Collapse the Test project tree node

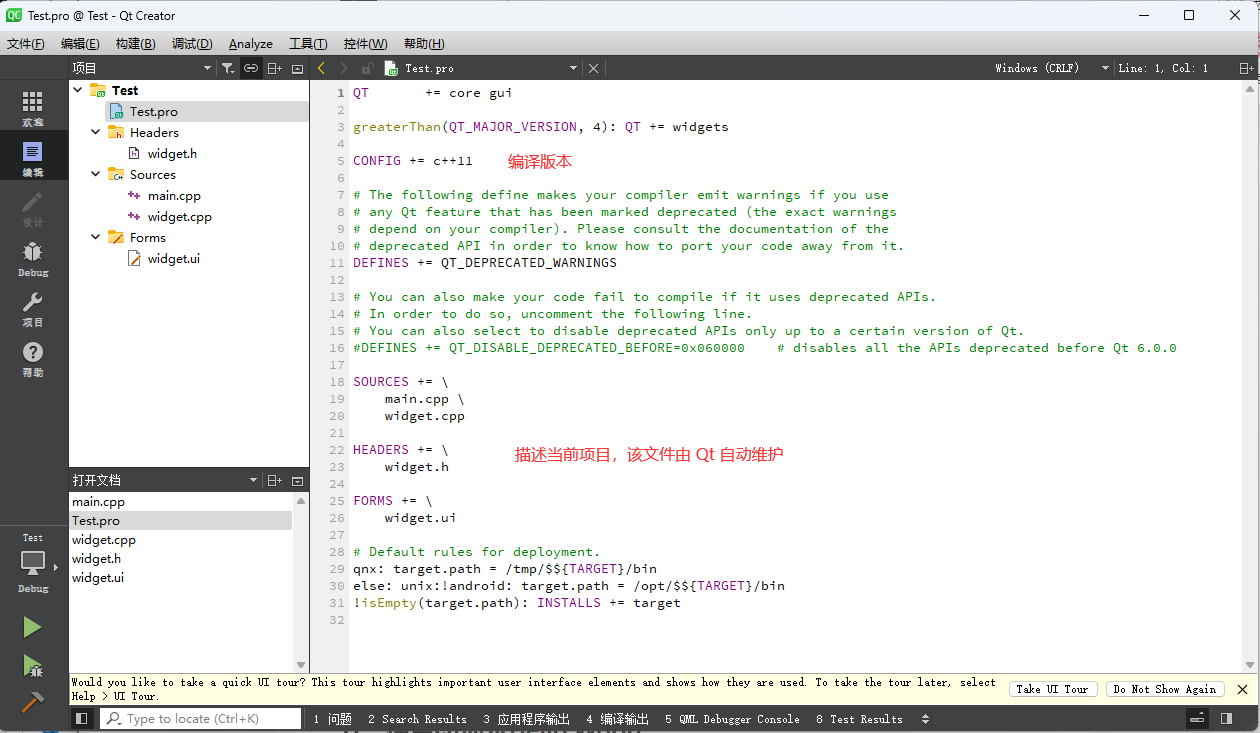tap(78, 90)
